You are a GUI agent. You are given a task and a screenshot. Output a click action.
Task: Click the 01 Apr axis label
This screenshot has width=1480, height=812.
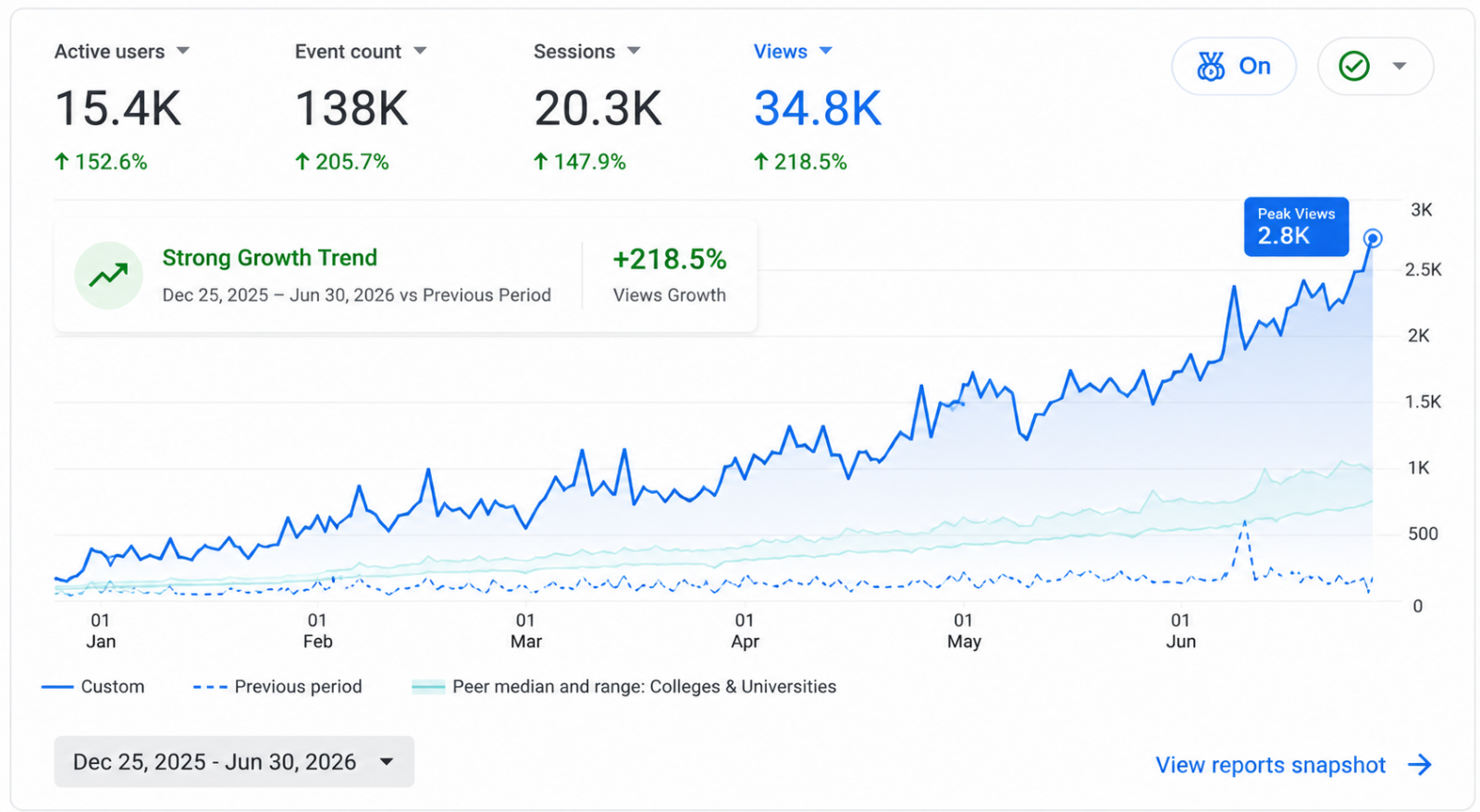[x=745, y=631]
